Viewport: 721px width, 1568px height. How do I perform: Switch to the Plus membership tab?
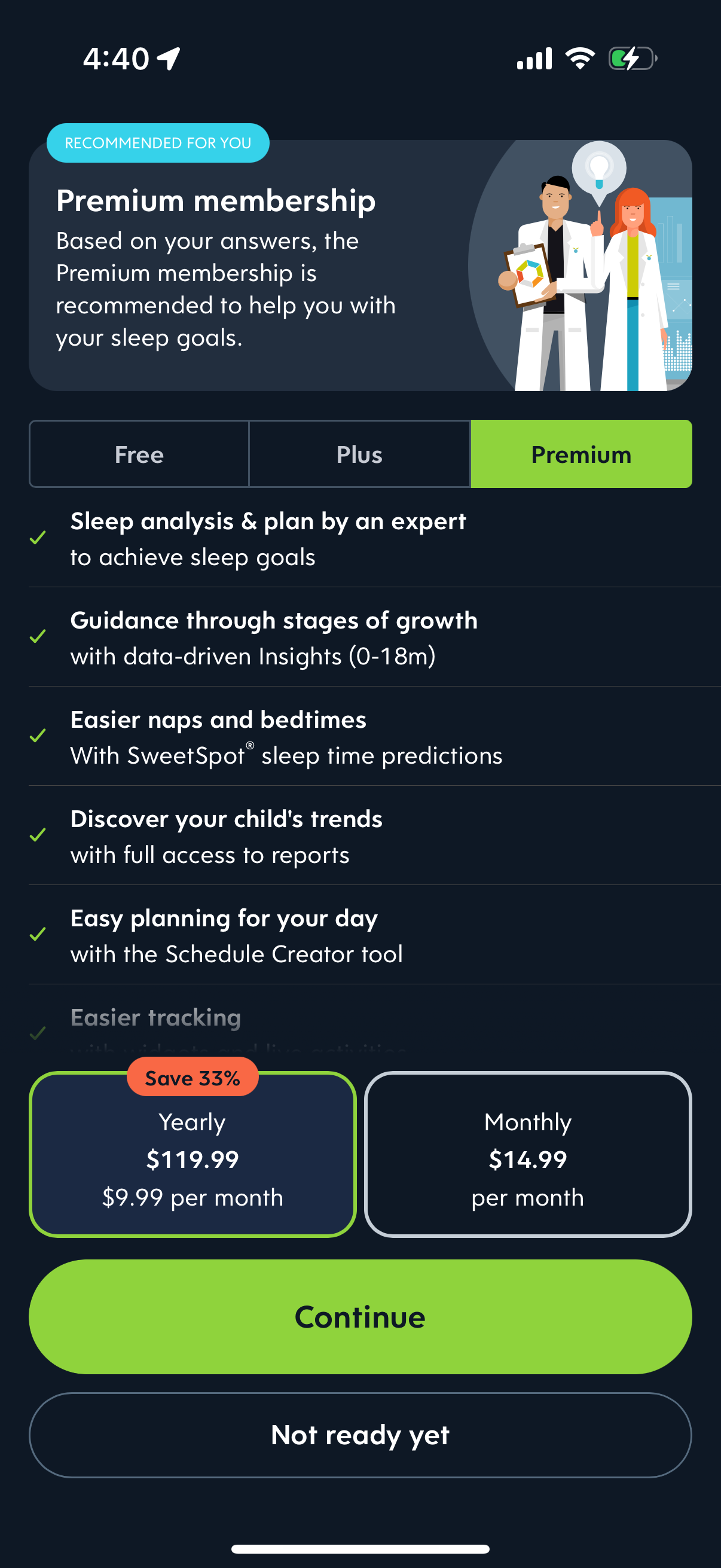click(359, 454)
